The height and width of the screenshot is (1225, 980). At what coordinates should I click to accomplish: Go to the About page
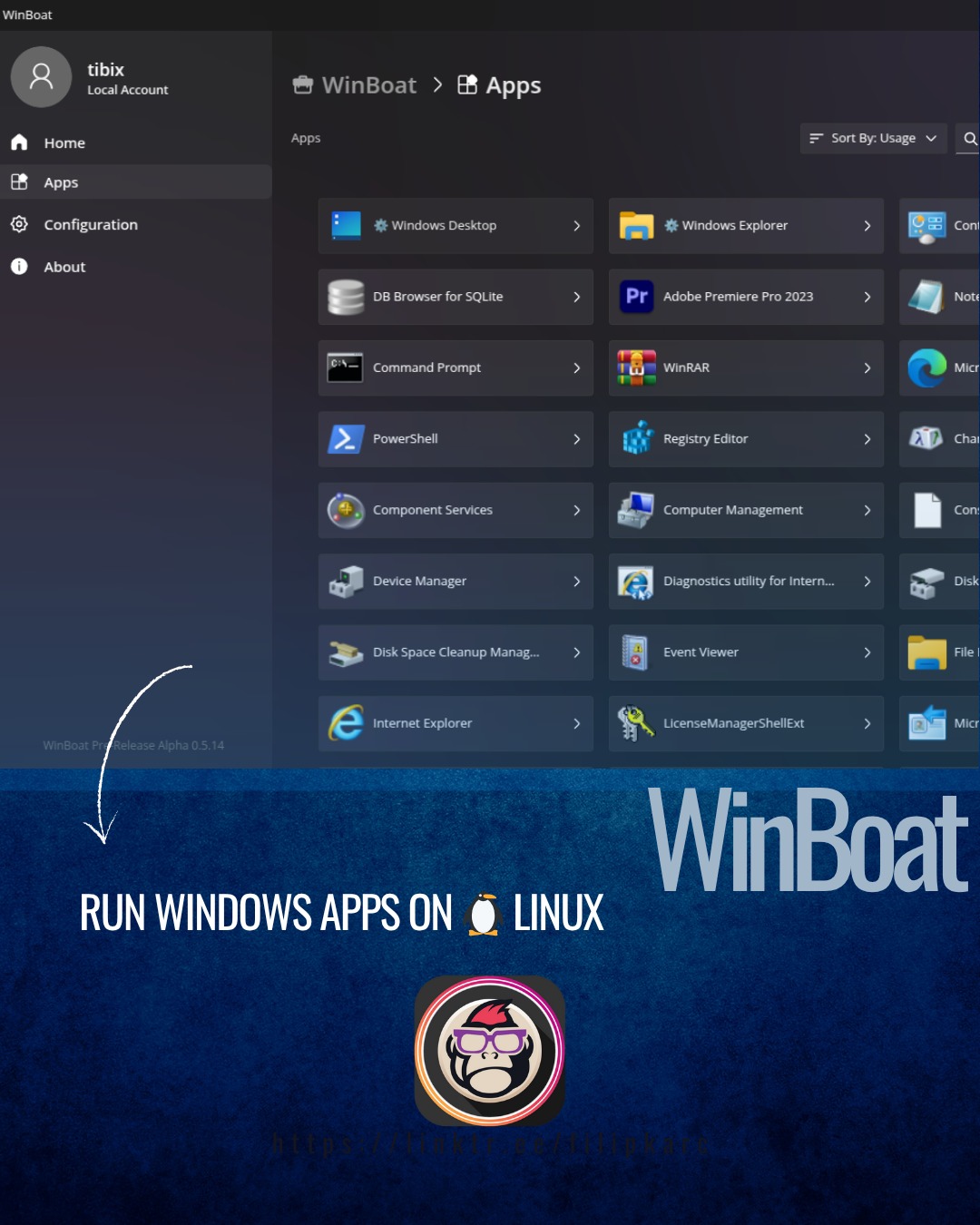click(136, 267)
